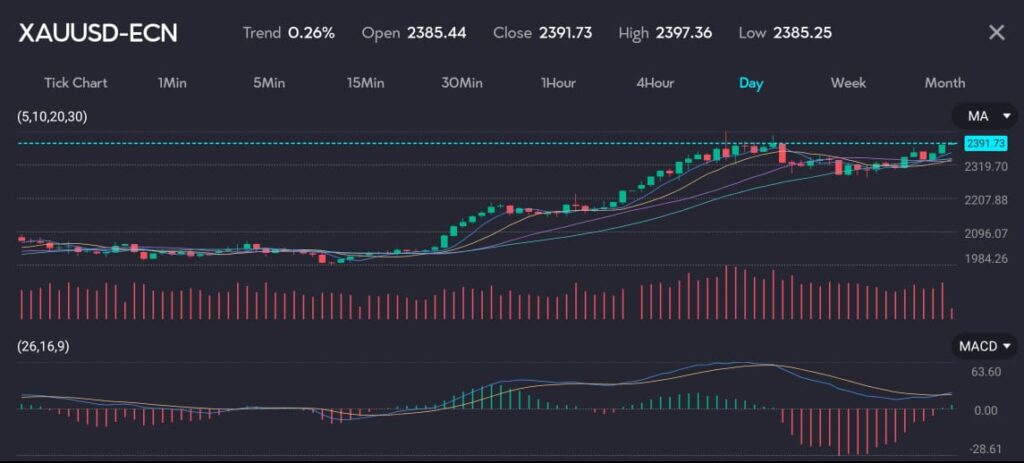
Task: Expand the MACD indicator dropdown
Action: pyautogui.click(x=983, y=346)
